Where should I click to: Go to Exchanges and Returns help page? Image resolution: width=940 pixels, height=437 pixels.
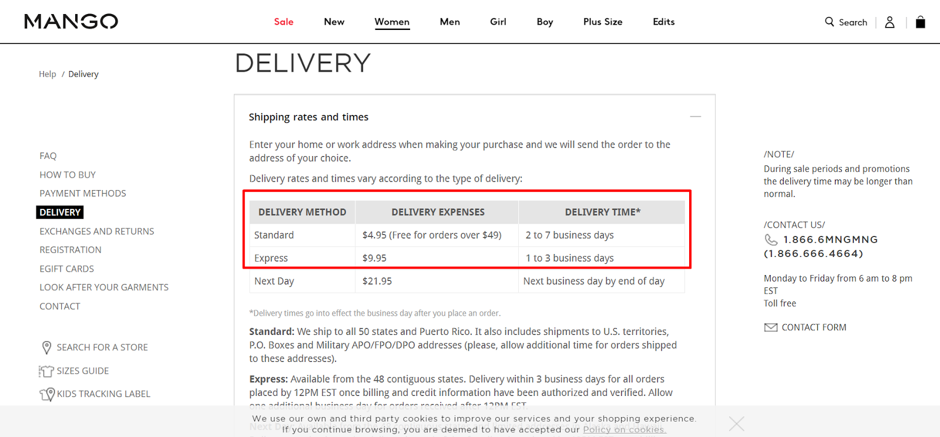tap(97, 231)
